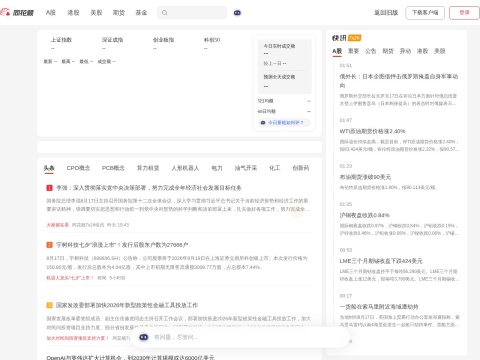This screenshot has height=360, width=480.
Task: Click the search magnifier icon
Action: (164, 13)
